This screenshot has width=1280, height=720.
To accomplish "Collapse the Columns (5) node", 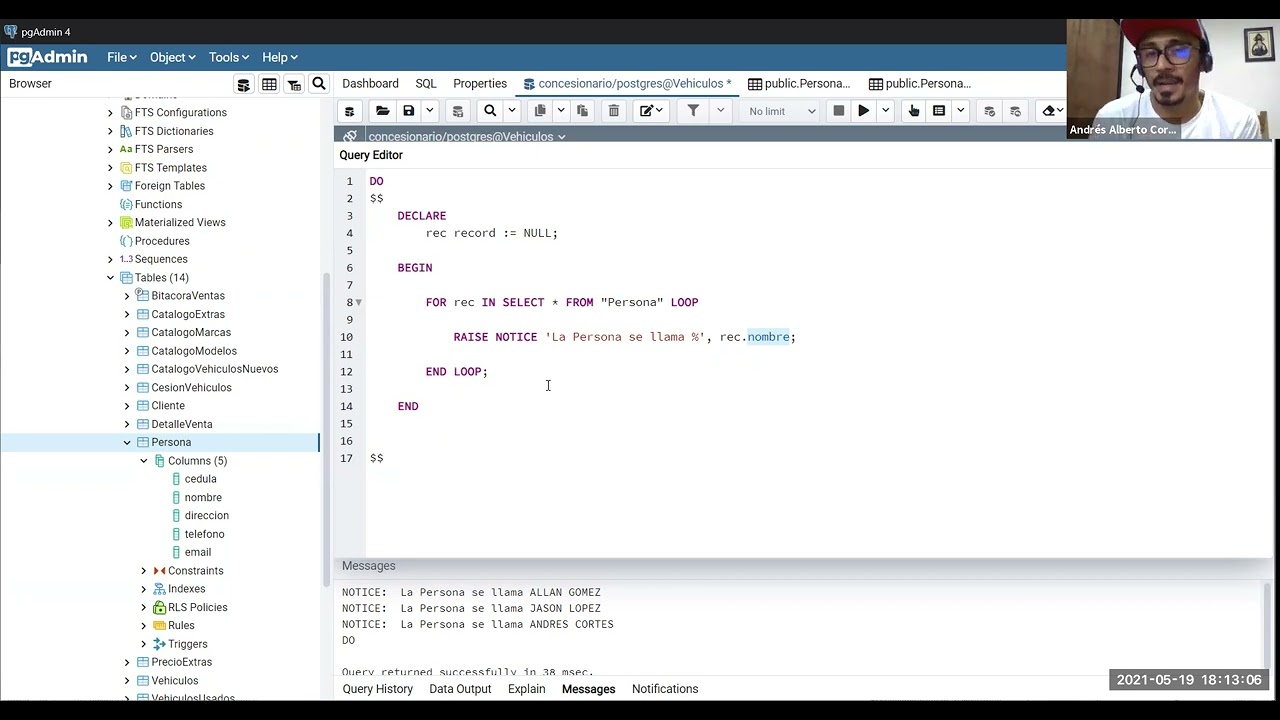I will pyautogui.click(x=144, y=461).
